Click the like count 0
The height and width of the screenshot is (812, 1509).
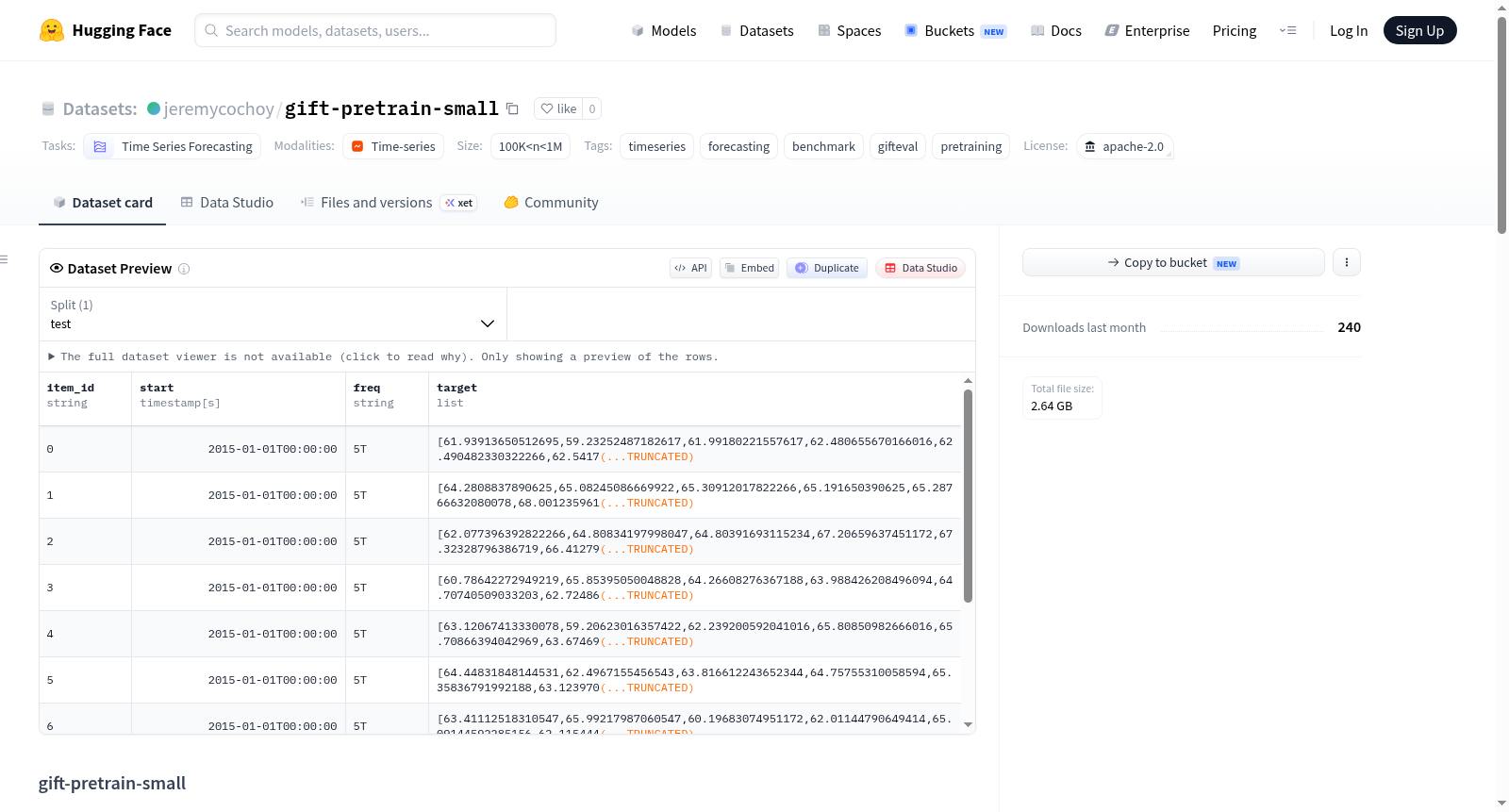(x=592, y=108)
